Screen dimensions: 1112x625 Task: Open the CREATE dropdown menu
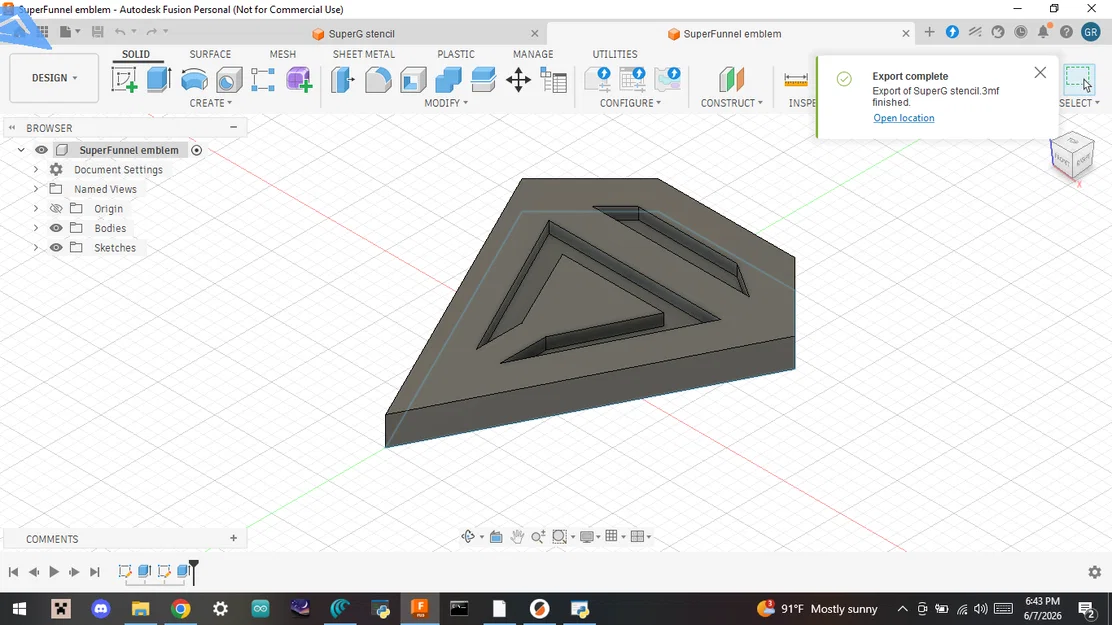(x=211, y=103)
